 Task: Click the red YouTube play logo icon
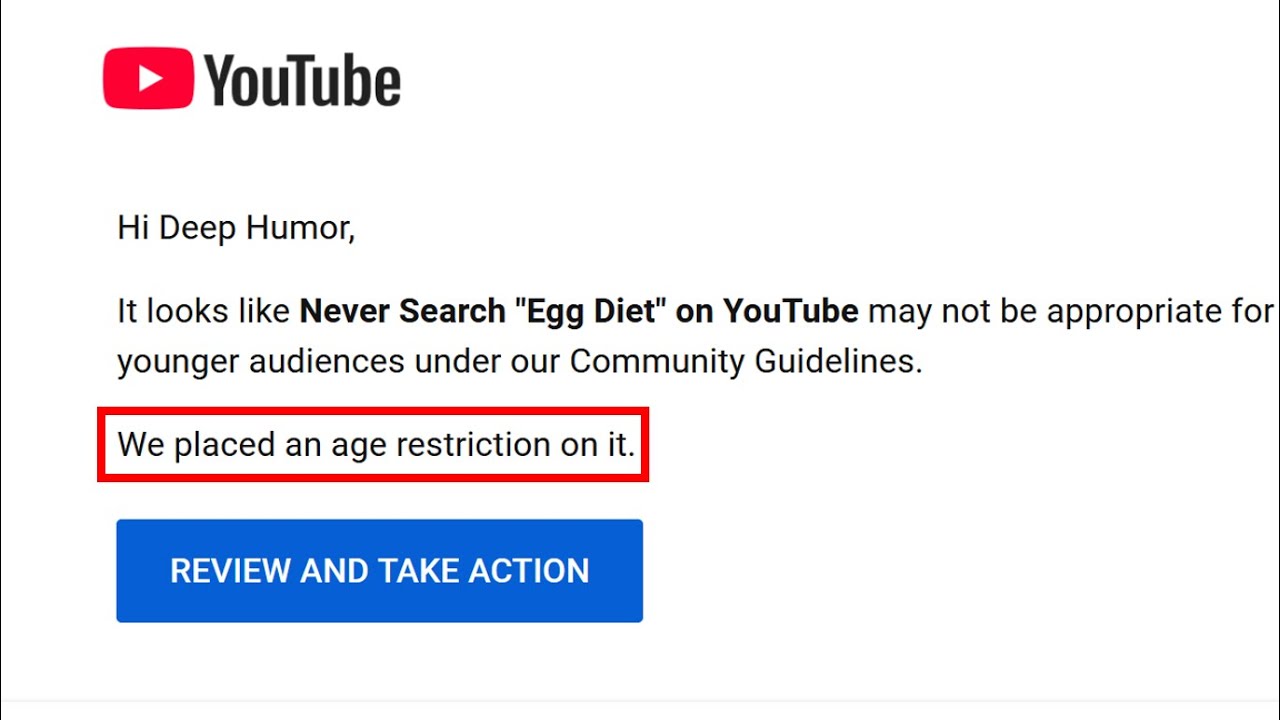(148, 78)
